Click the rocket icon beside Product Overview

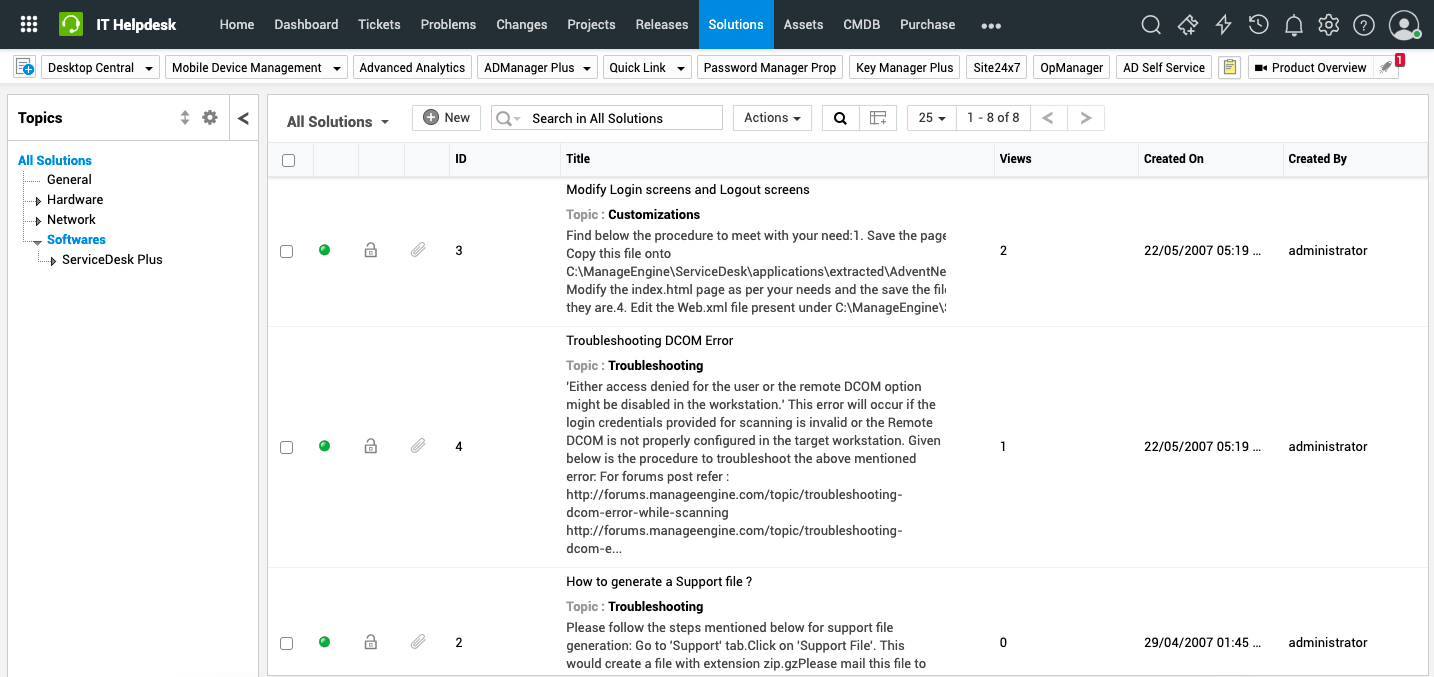pyautogui.click(x=1385, y=67)
